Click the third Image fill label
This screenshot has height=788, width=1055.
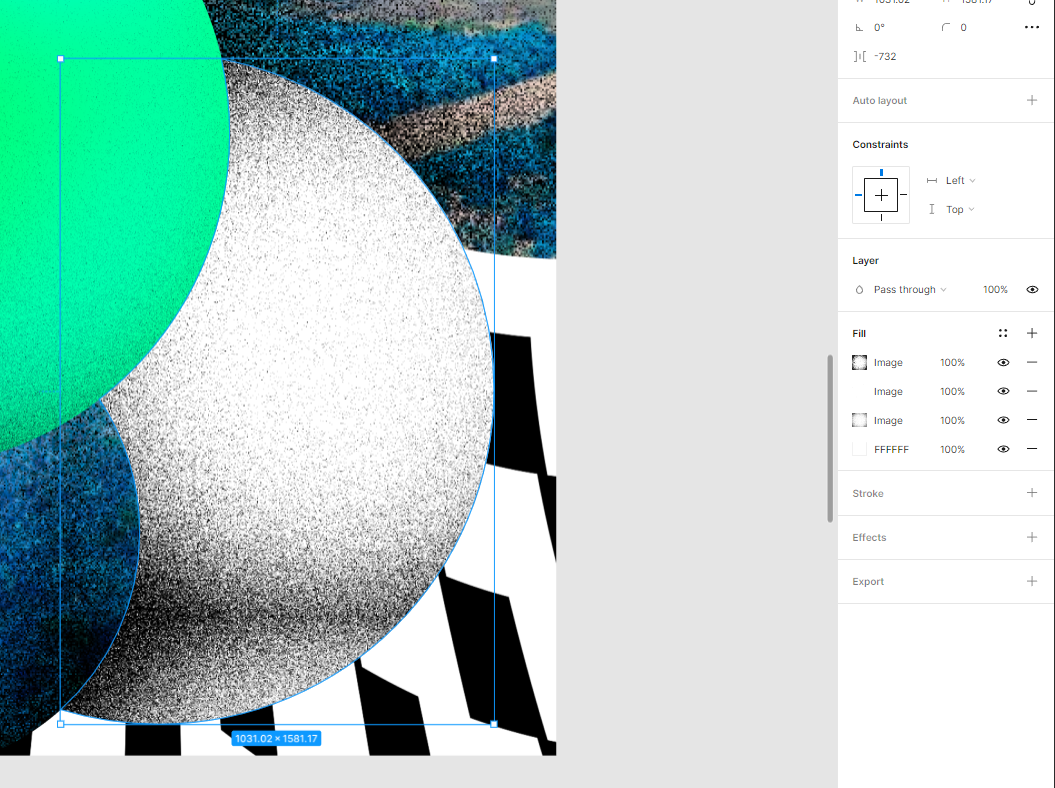click(888, 421)
